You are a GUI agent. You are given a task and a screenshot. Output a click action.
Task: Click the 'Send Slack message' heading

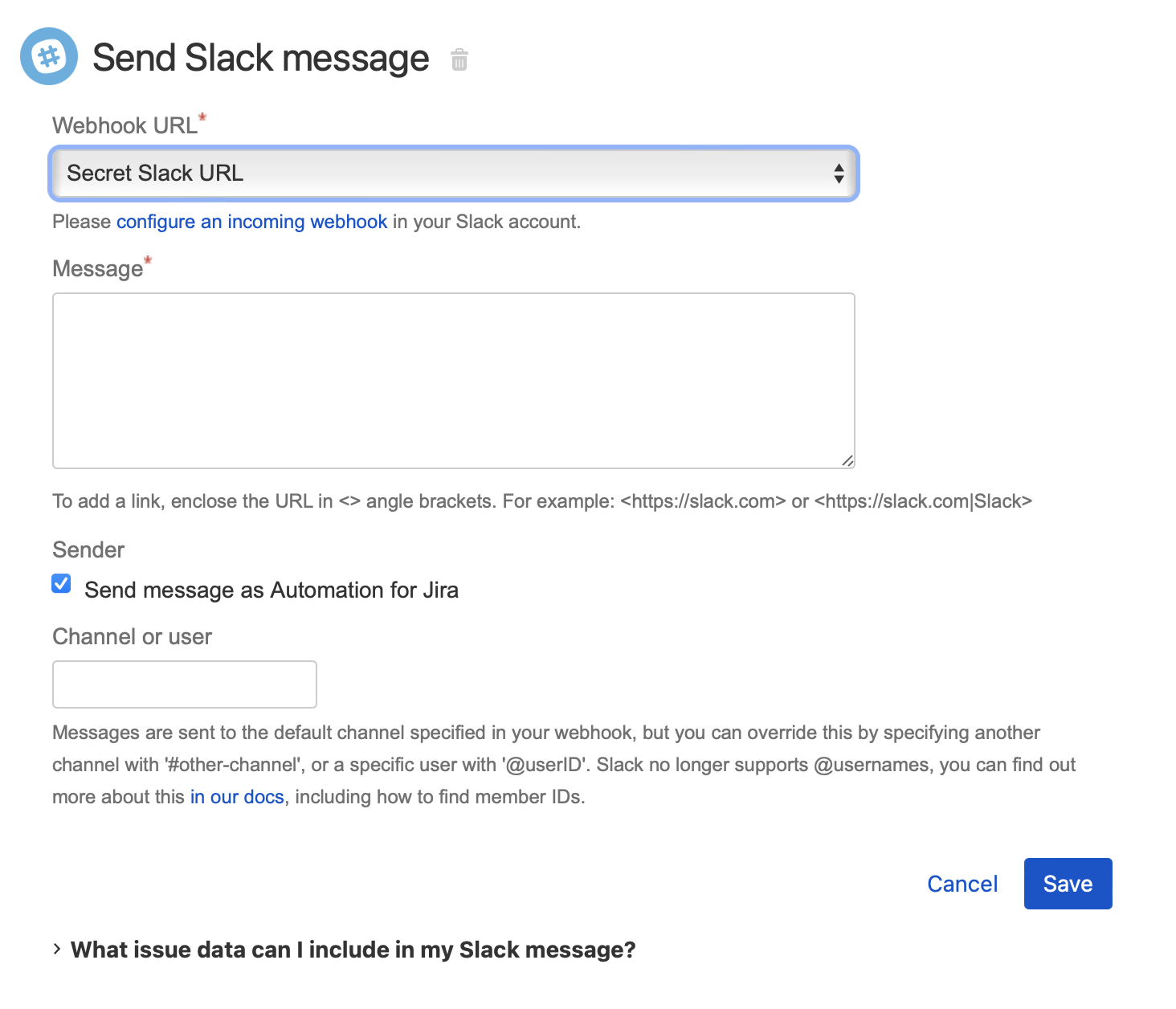(260, 58)
